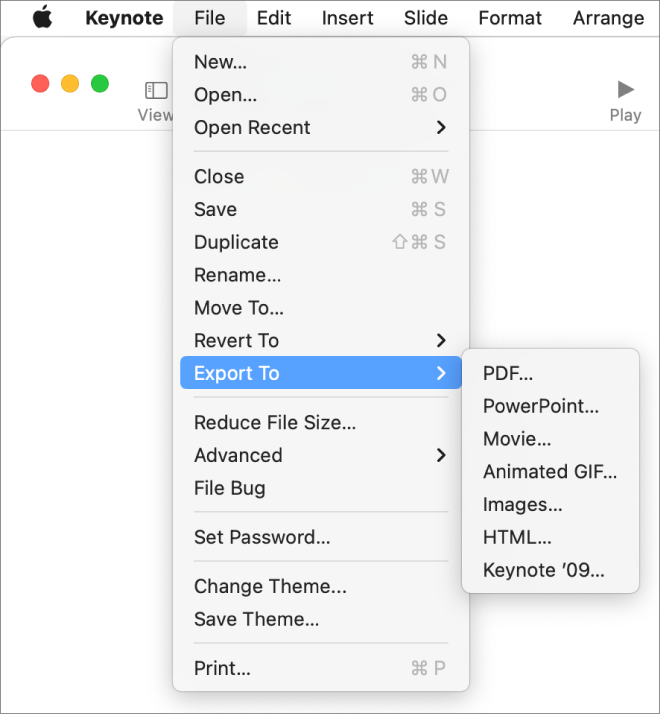The height and width of the screenshot is (716, 660).
Task: Choose Change Theme option
Action: tap(270, 586)
